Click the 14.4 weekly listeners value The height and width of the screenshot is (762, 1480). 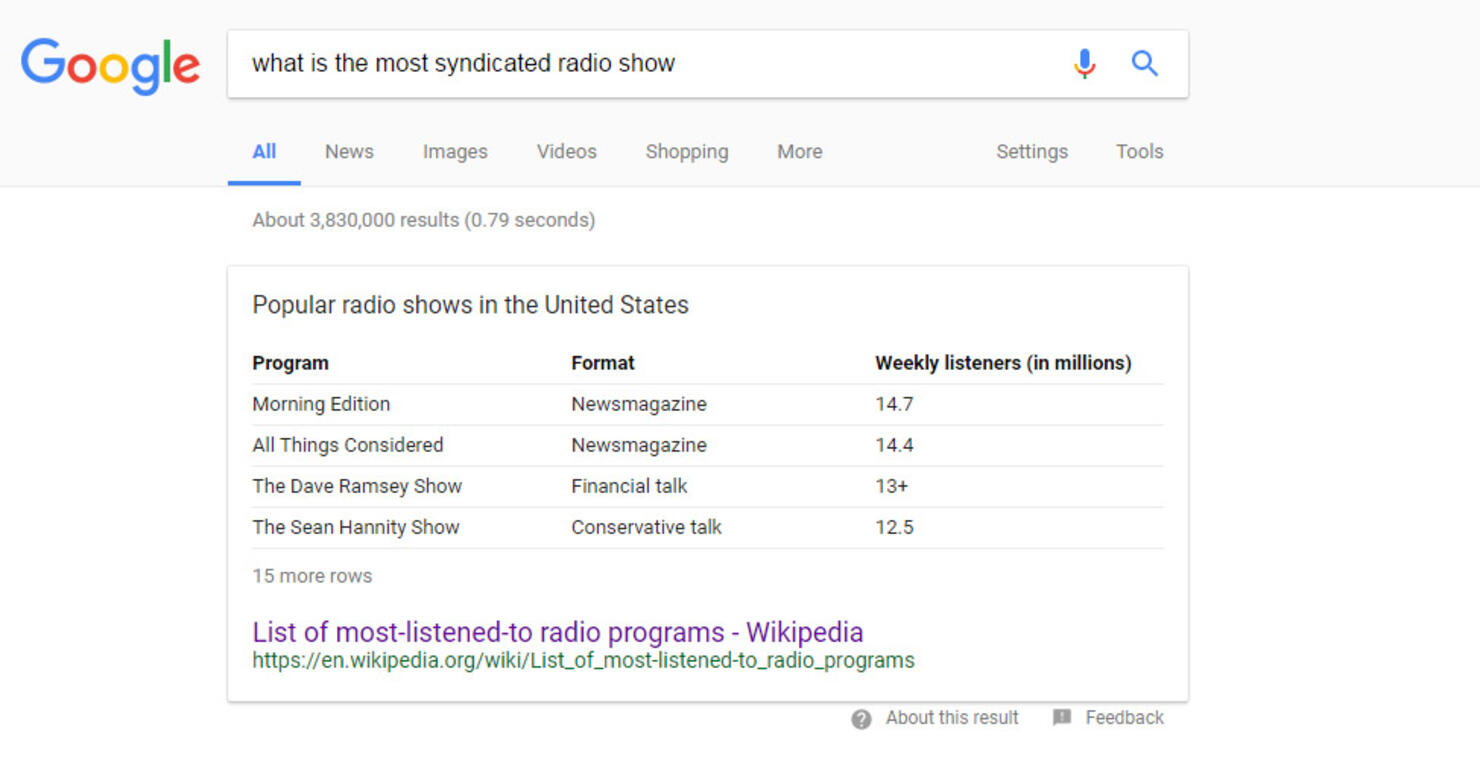pos(894,445)
